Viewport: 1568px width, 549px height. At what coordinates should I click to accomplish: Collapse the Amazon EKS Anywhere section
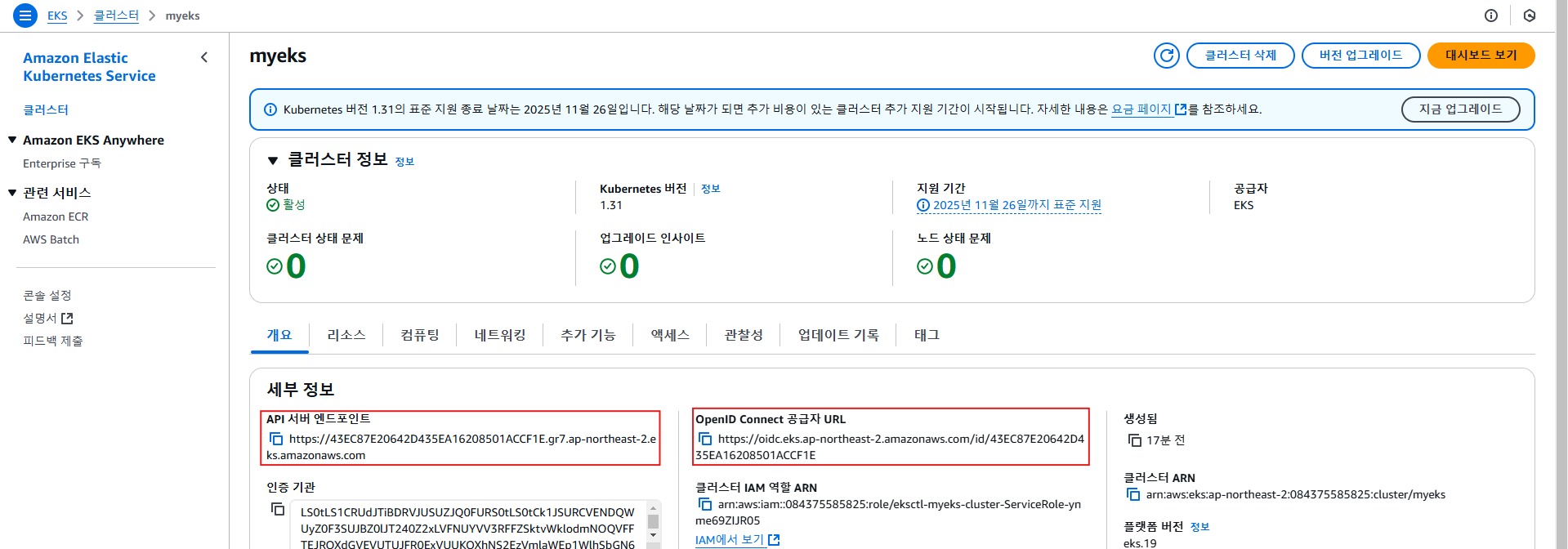click(x=12, y=140)
